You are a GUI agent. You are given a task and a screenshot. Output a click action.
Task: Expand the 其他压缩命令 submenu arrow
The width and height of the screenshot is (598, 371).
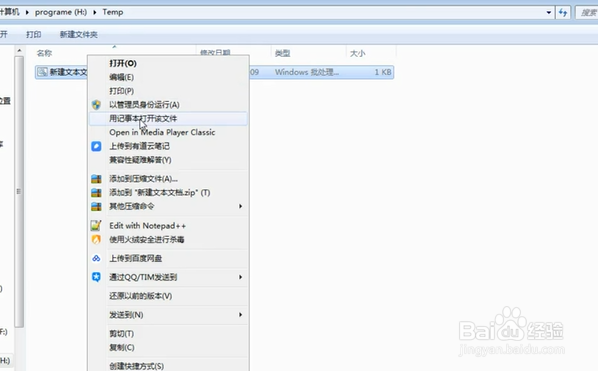pyautogui.click(x=240, y=206)
